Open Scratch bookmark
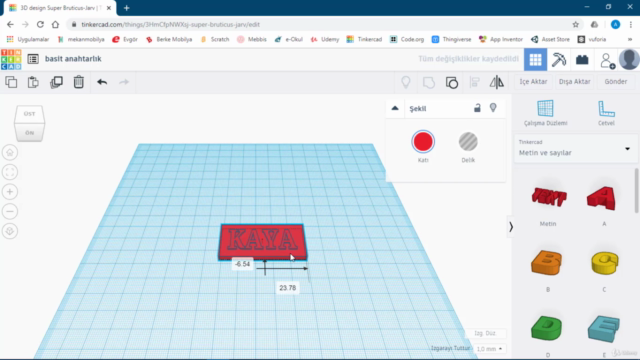Screen dimensions: 640x360 215,39
